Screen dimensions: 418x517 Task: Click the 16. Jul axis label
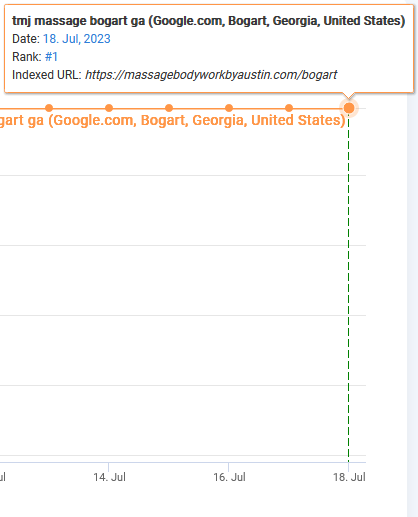pos(229,477)
